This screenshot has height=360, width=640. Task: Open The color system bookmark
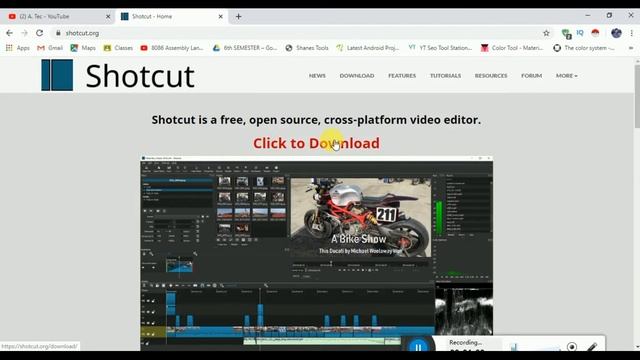click(x=584, y=48)
